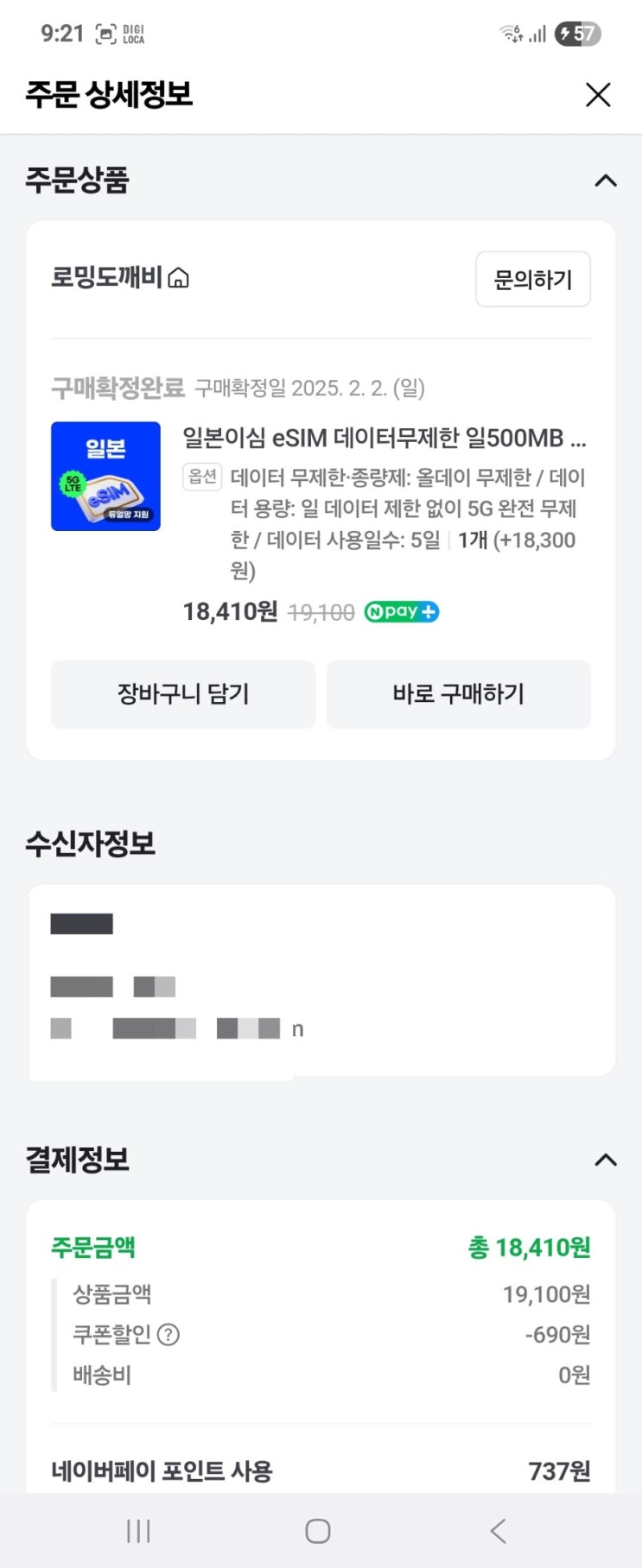Image resolution: width=642 pixels, height=1568 pixels.
Task: Tap the Npay plus badge
Action: pyautogui.click(x=402, y=612)
